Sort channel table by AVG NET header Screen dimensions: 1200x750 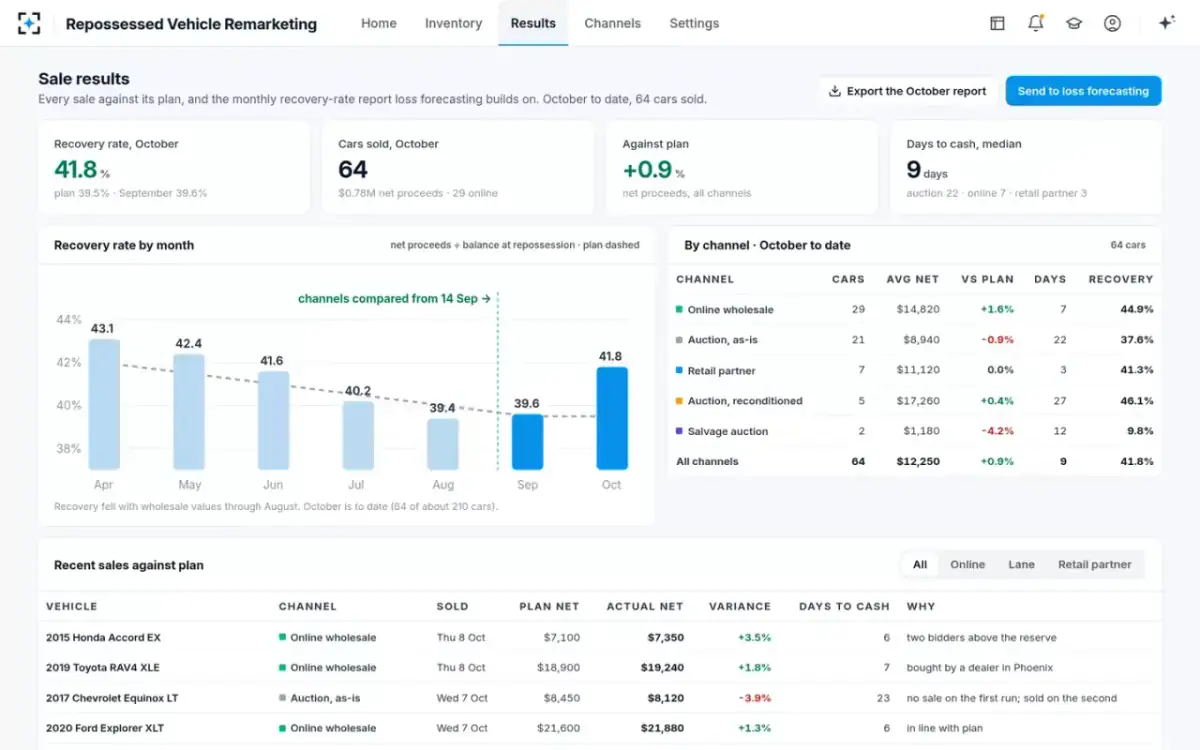(x=913, y=280)
